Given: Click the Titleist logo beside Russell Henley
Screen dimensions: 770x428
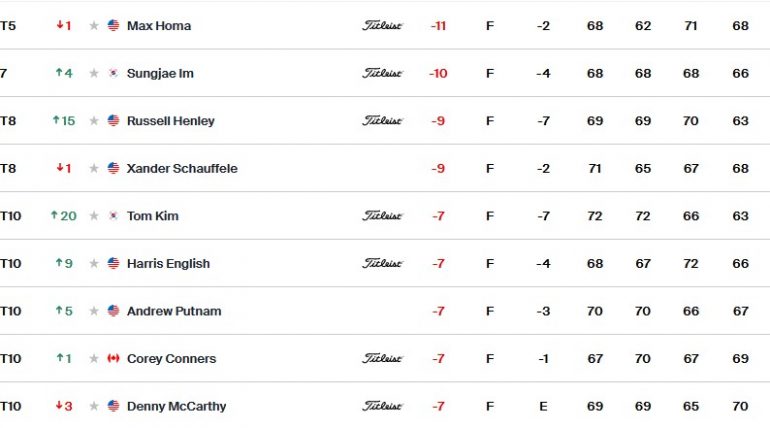Looking at the screenshot, I should (x=383, y=121).
